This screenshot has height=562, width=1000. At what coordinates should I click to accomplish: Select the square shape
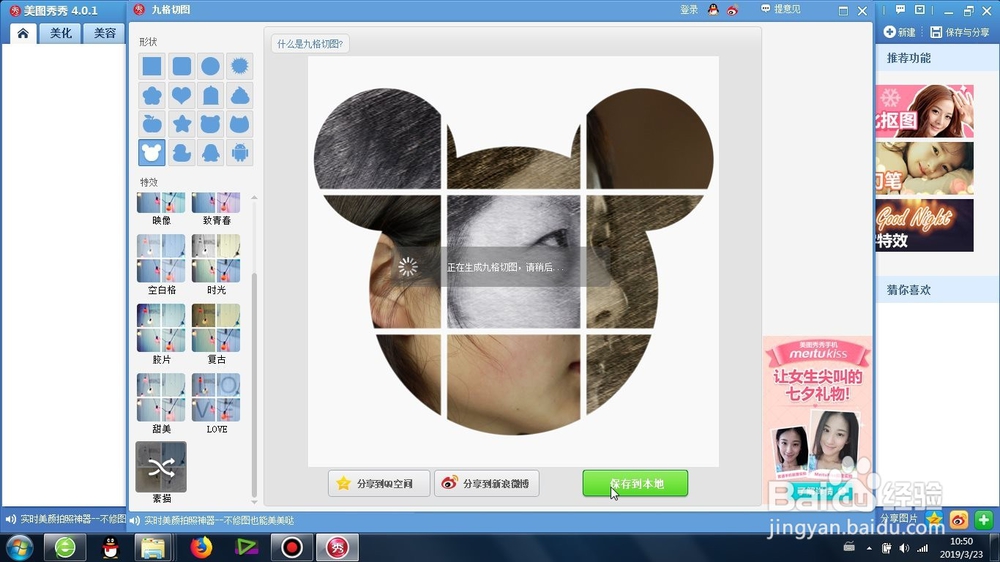(152, 66)
